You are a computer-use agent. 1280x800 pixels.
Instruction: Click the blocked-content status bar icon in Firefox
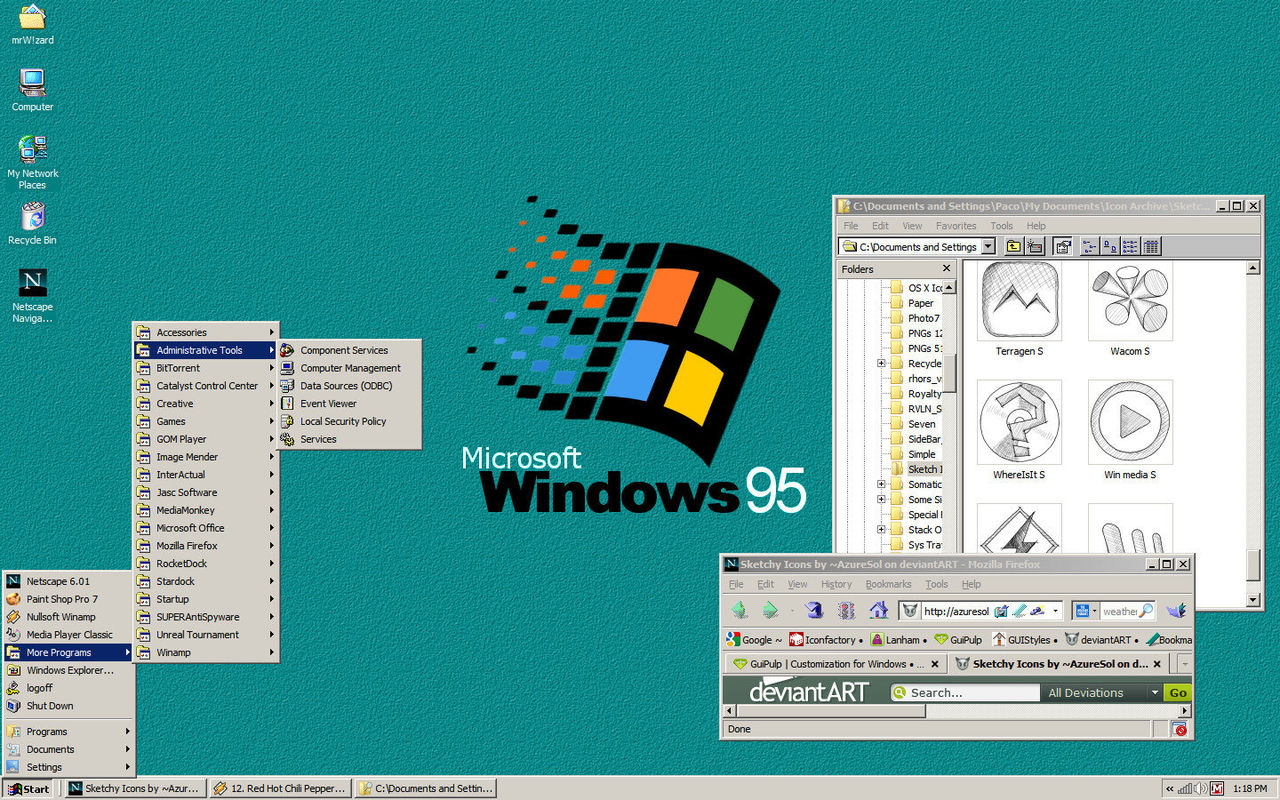click(1179, 729)
